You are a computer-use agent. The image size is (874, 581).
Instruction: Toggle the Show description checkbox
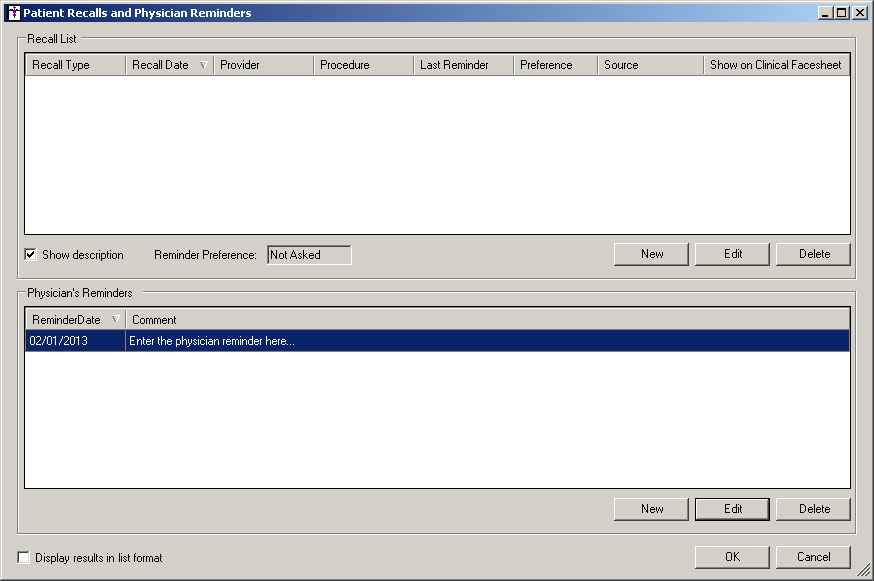[x=30, y=255]
